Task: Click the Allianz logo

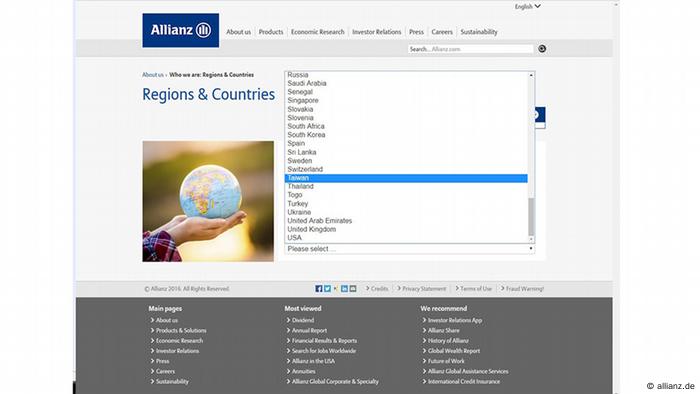Action: (x=180, y=30)
